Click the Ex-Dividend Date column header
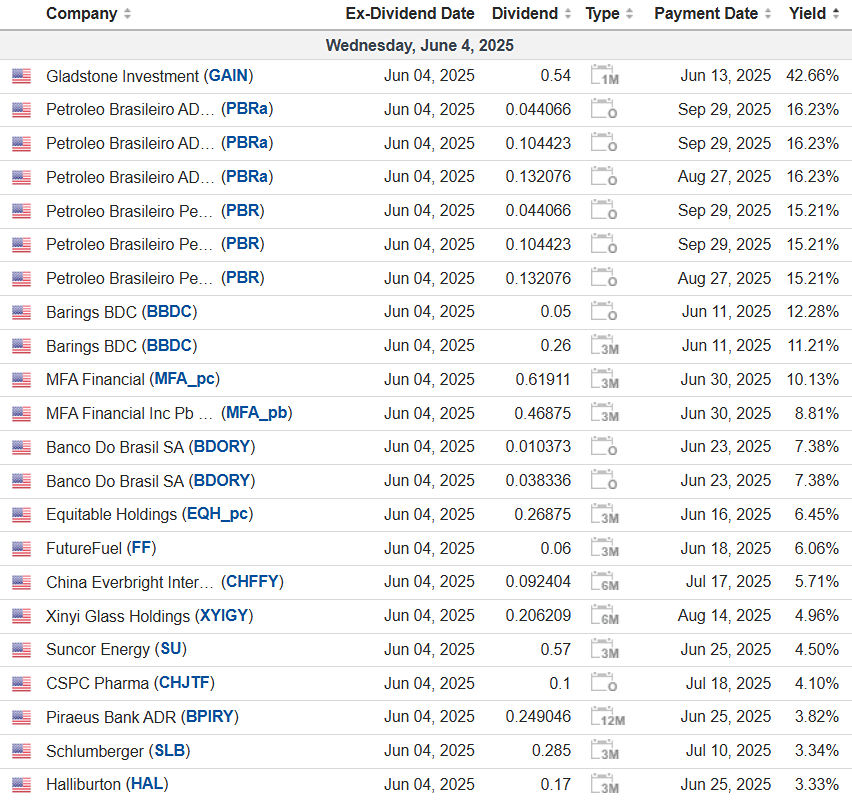The image size is (852, 800). click(409, 14)
